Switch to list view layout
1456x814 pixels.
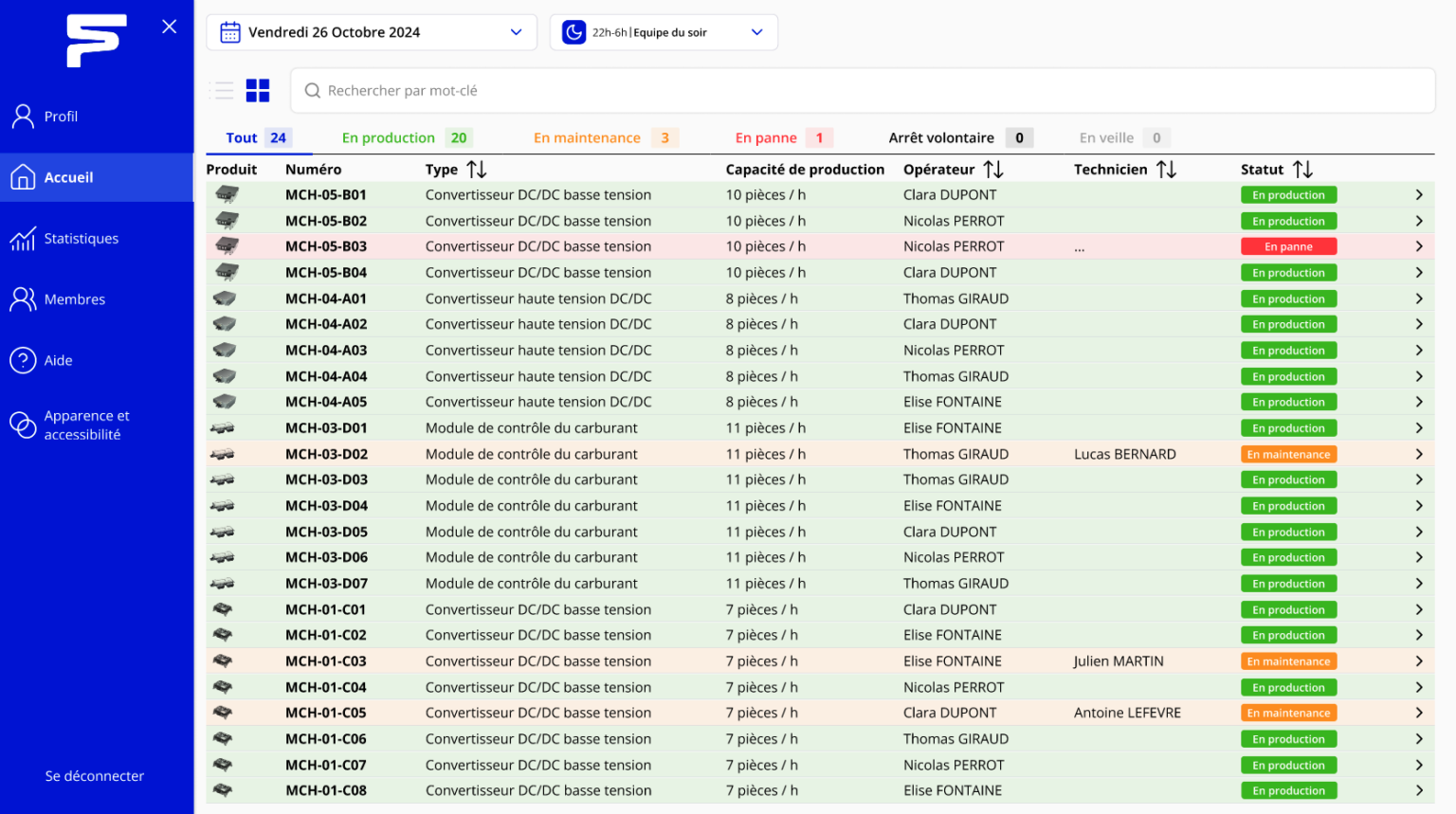coord(223,91)
